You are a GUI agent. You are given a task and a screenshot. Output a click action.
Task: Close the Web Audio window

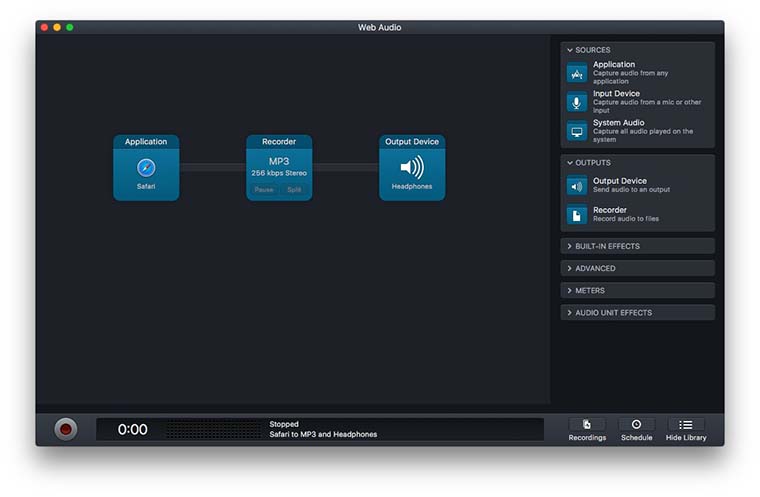(44, 28)
